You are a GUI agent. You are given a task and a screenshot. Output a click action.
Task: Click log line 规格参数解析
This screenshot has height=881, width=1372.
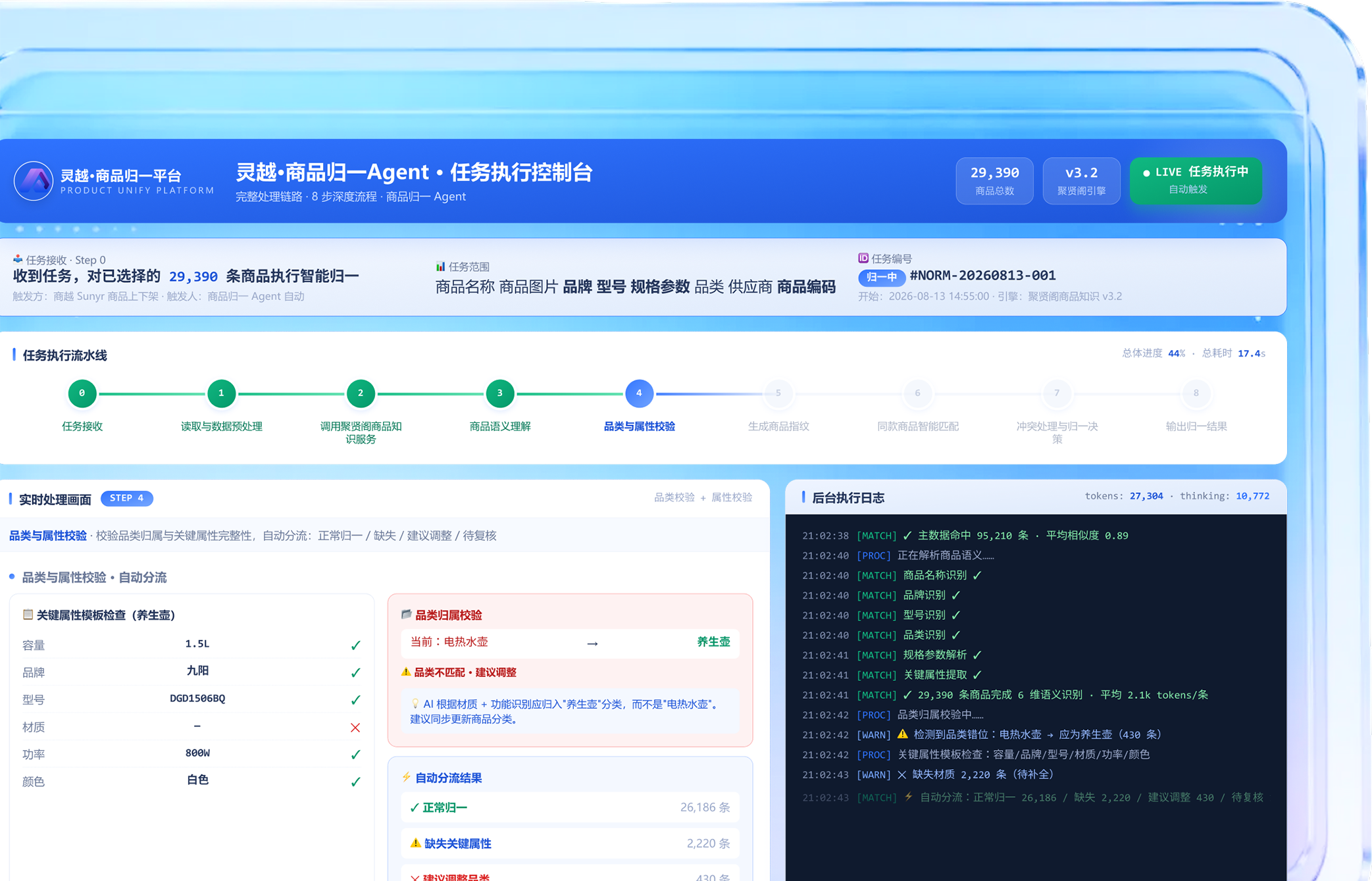(x=892, y=655)
